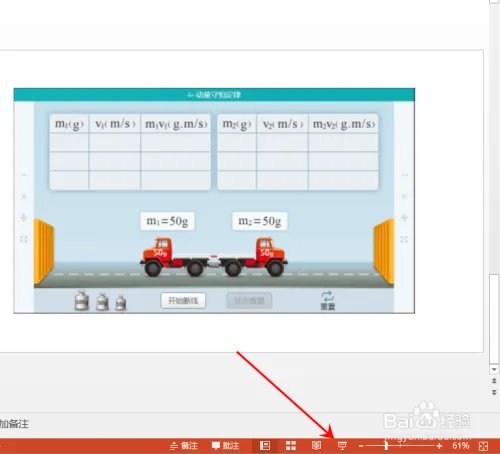
Task: Select the 100g weight icon
Action: tap(82, 301)
